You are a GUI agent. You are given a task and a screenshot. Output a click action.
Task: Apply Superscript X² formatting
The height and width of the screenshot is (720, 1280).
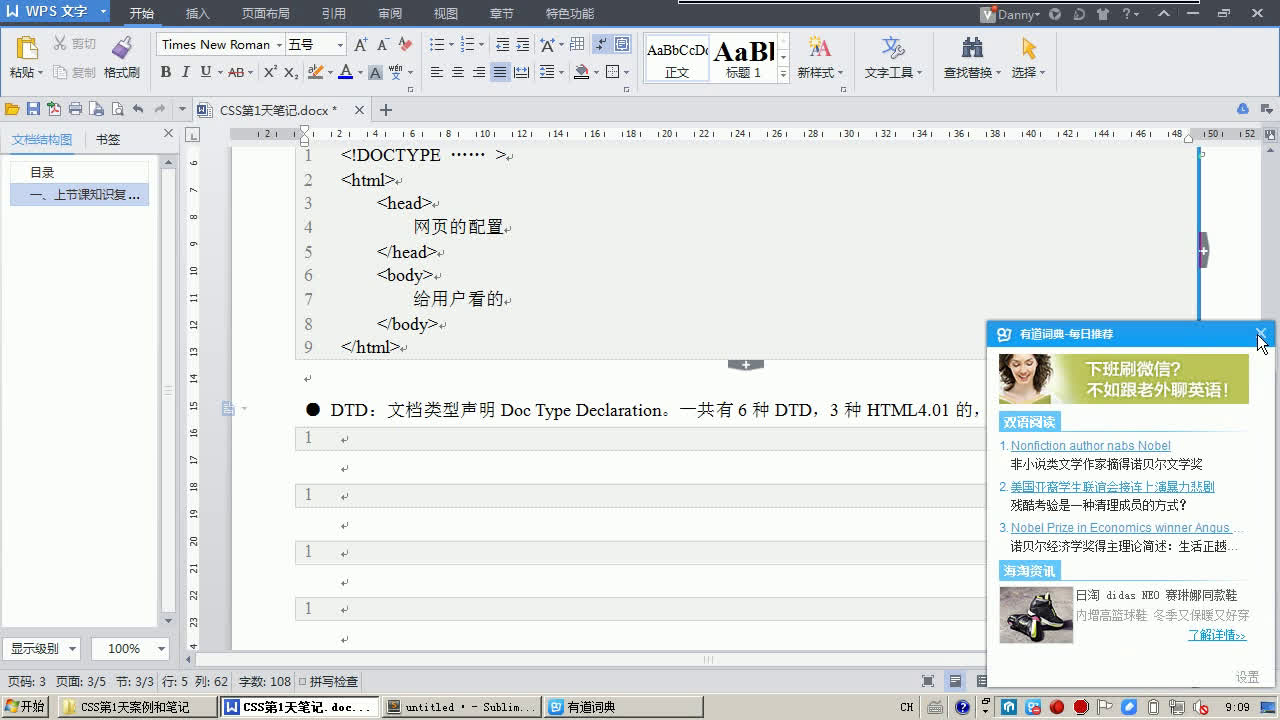[270, 72]
